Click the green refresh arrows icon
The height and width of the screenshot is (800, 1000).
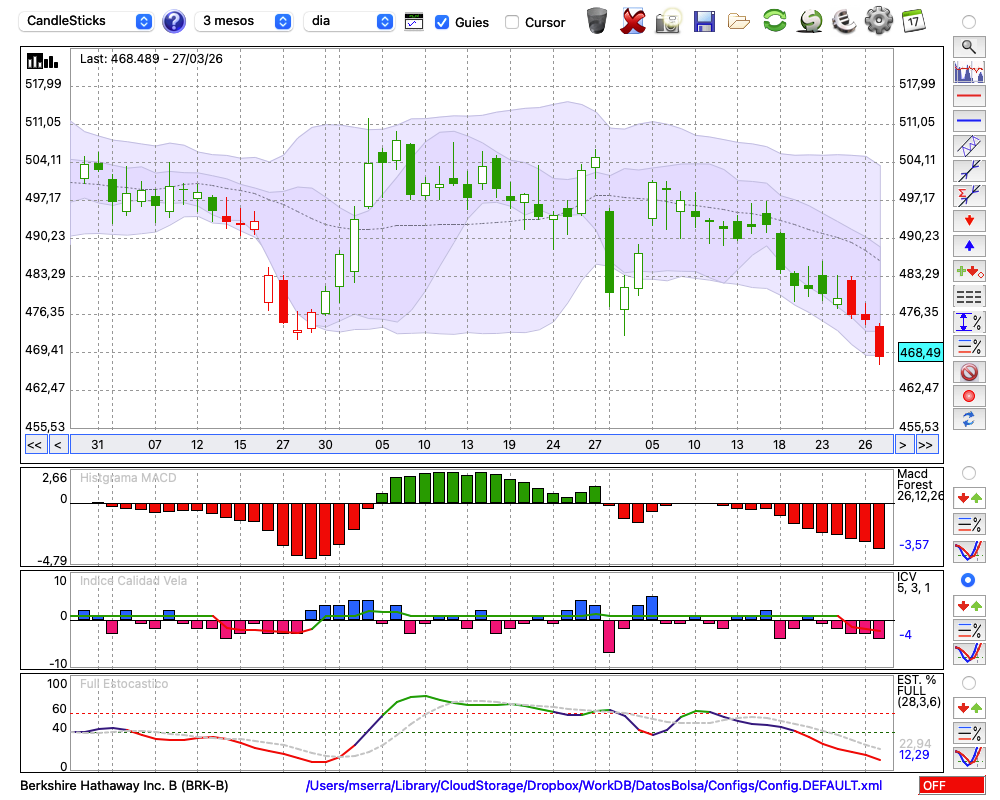point(774,21)
